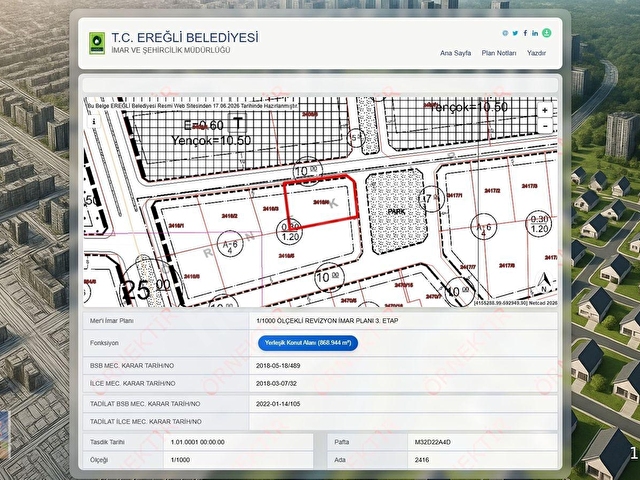The height and width of the screenshot is (480, 640).
Task: Select BSB decision value '2018-05-18/489'
Action: point(278,366)
